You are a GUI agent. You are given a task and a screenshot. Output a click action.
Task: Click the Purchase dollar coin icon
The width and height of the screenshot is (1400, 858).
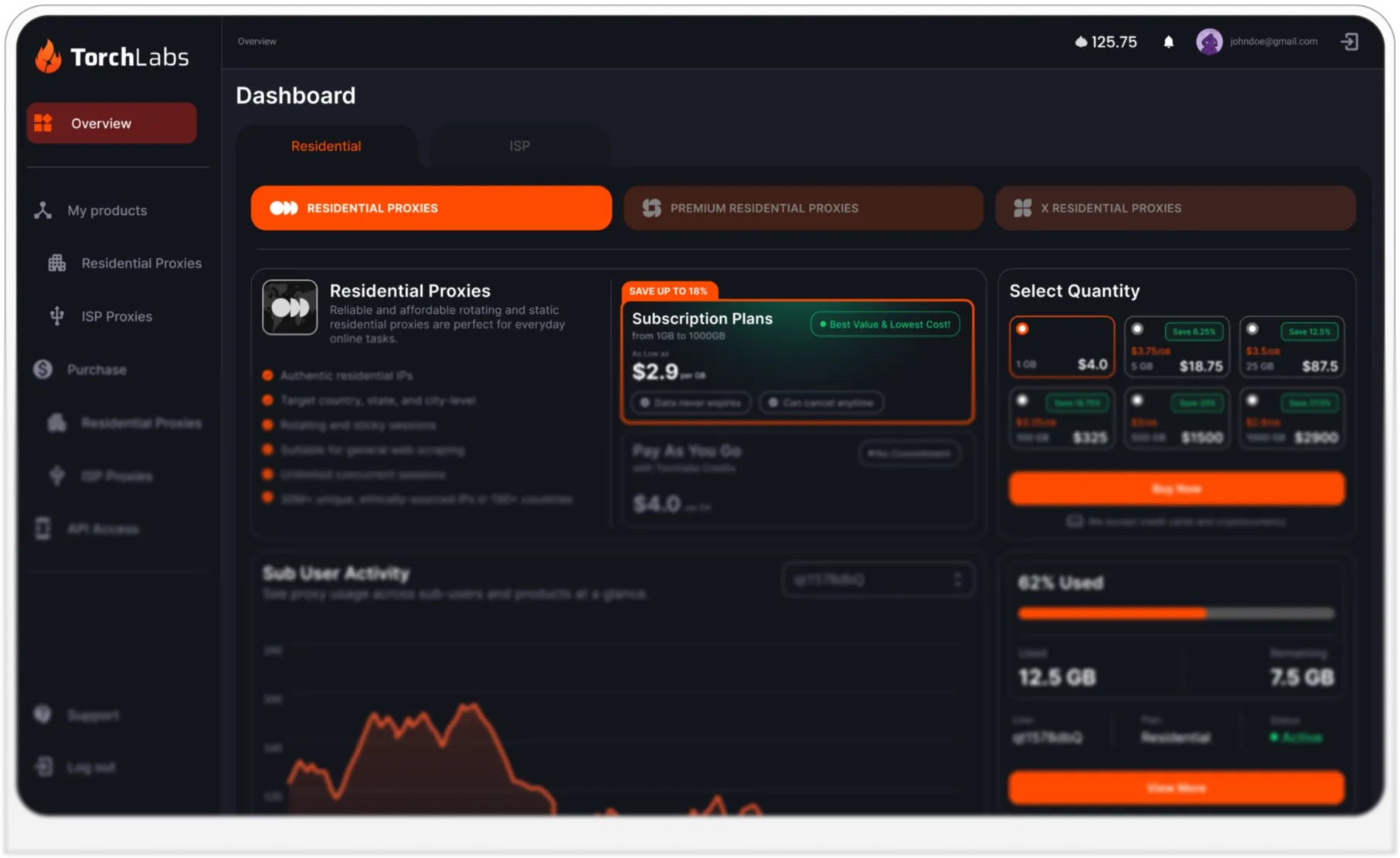tap(43, 369)
